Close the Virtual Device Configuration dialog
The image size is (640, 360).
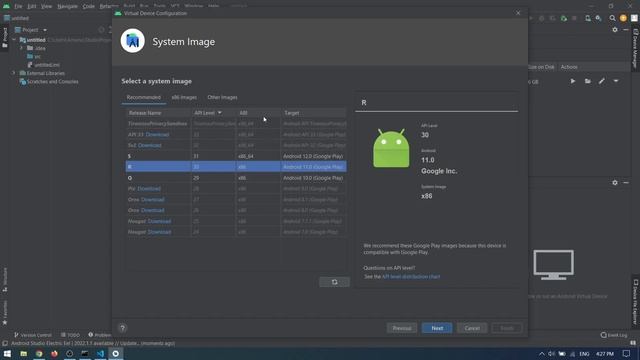click(518, 13)
